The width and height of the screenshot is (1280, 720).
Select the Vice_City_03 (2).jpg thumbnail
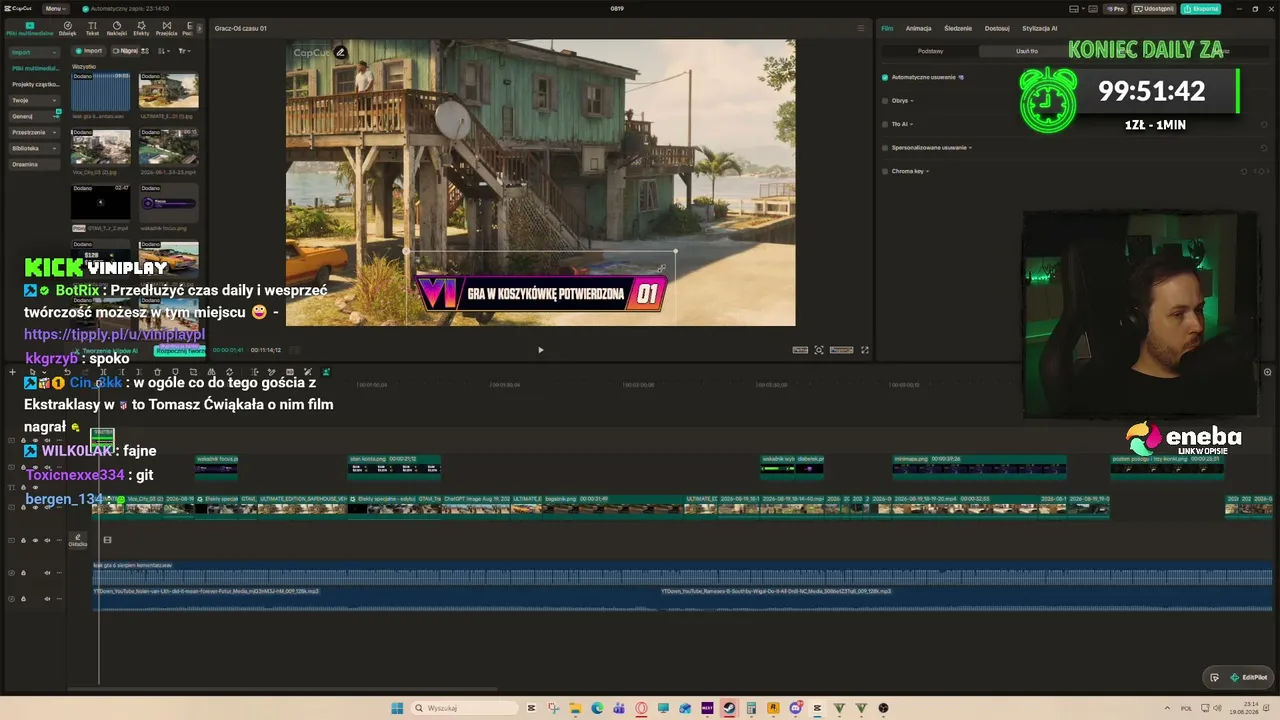[x=100, y=147]
